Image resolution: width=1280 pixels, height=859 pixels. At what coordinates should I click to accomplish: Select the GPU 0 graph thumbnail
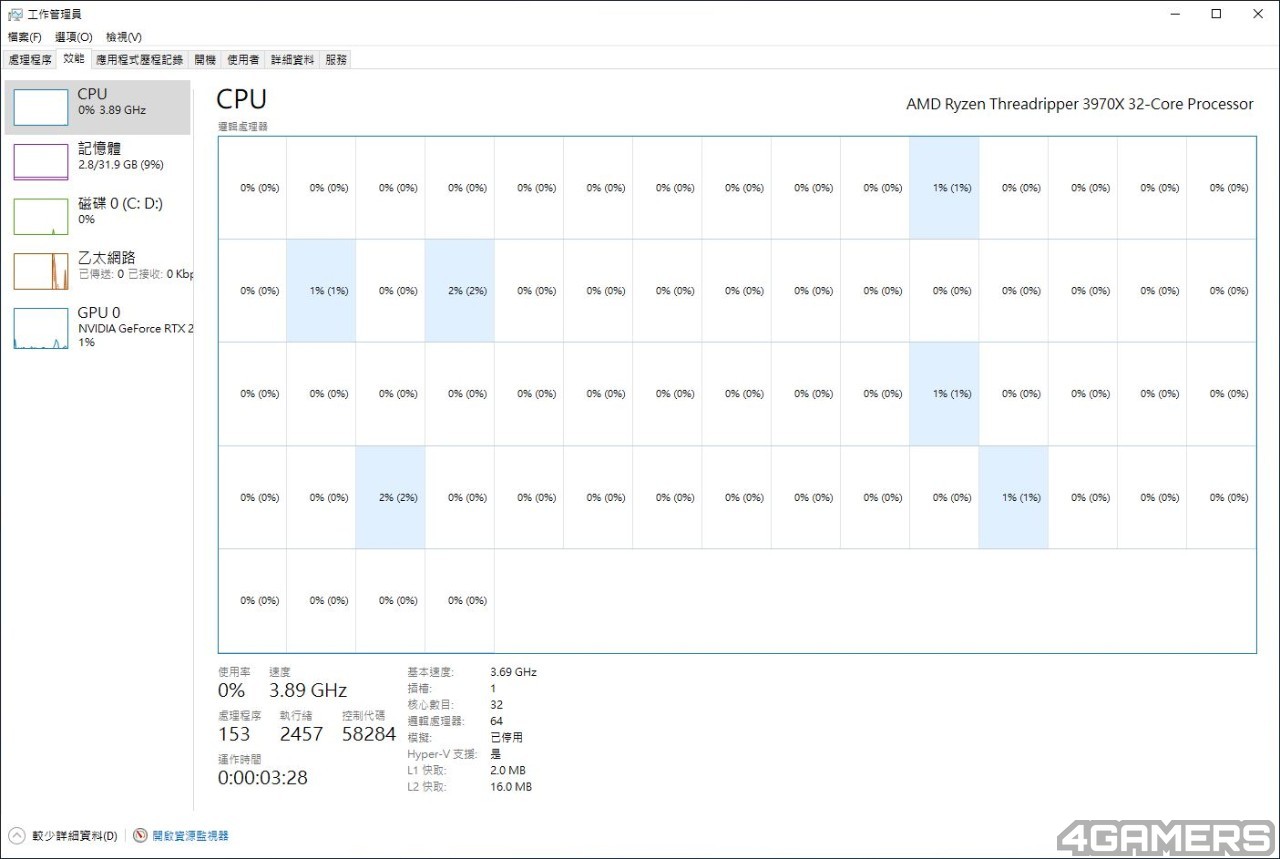tap(41, 328)
